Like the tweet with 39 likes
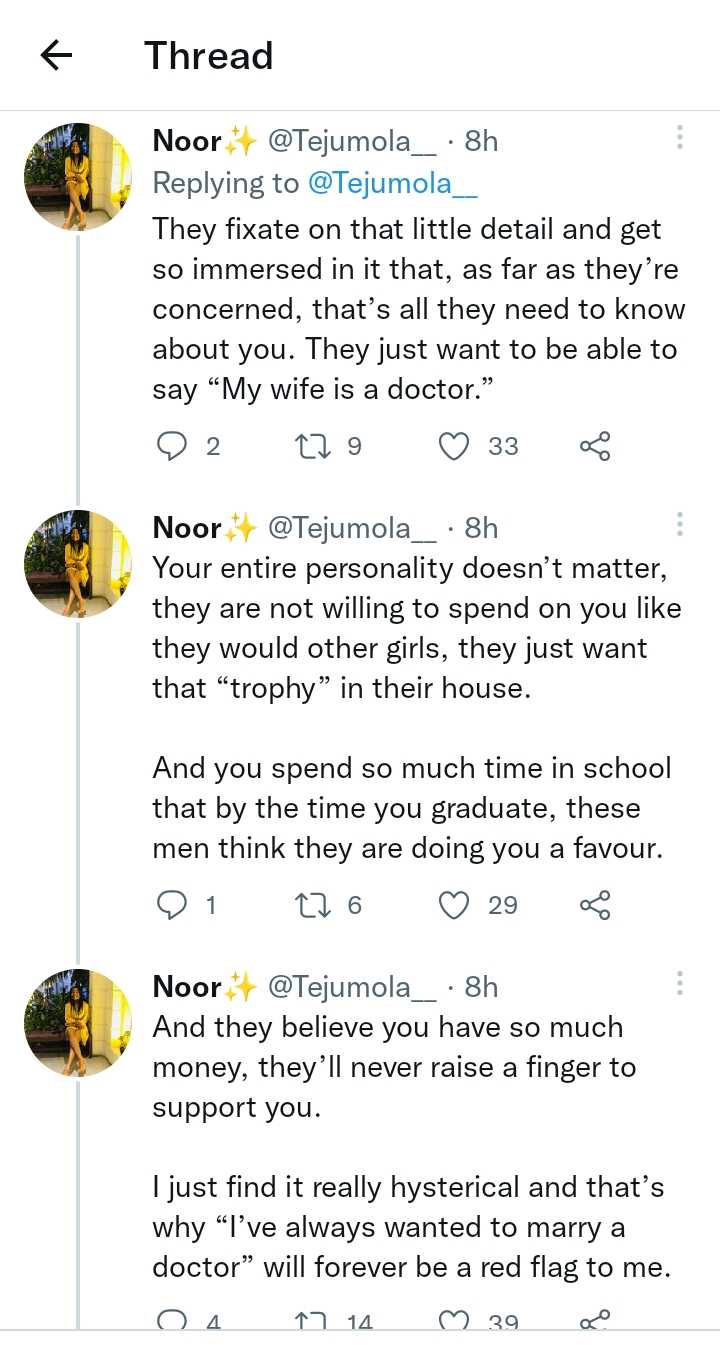The height and width of the screenshot is (1345, 720). coord(455,1321)
